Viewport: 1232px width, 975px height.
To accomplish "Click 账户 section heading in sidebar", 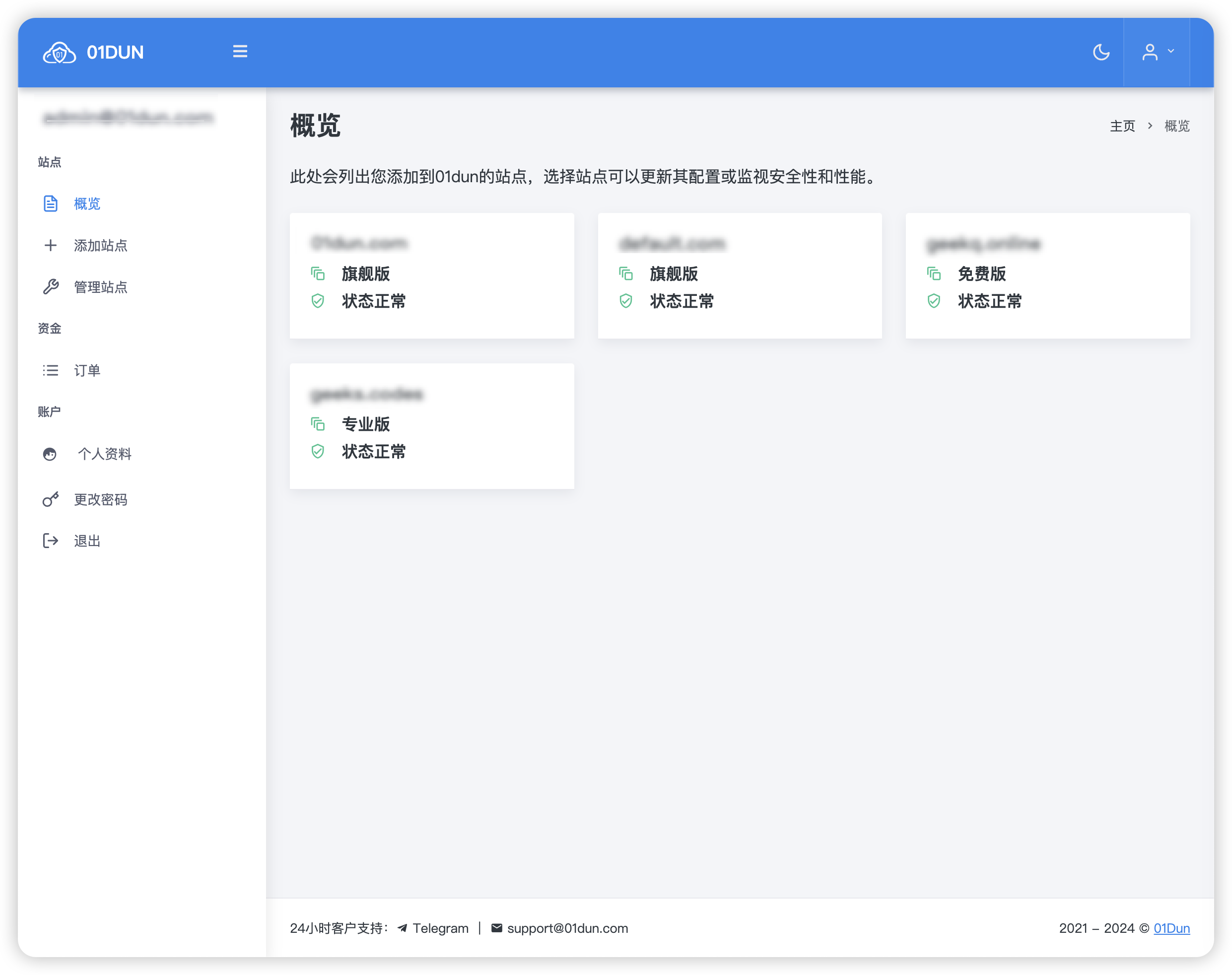I will [50, 412].
